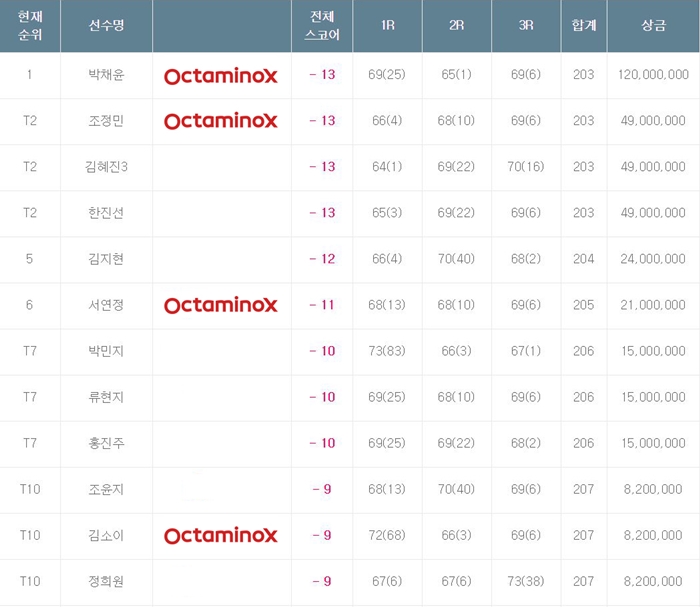700x607 pixels.
Task: Select player name 김지현
Action: (106, 259)
